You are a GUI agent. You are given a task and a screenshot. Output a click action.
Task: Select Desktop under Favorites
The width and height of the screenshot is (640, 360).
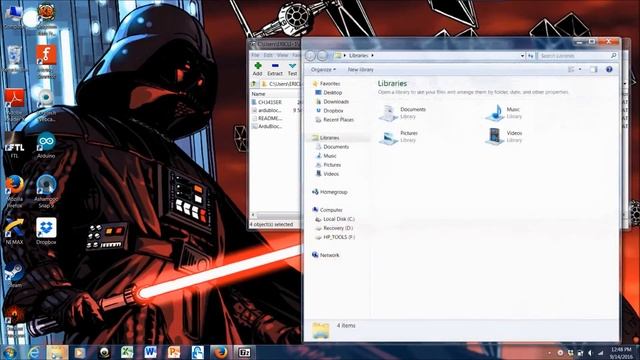click(329, 93)
